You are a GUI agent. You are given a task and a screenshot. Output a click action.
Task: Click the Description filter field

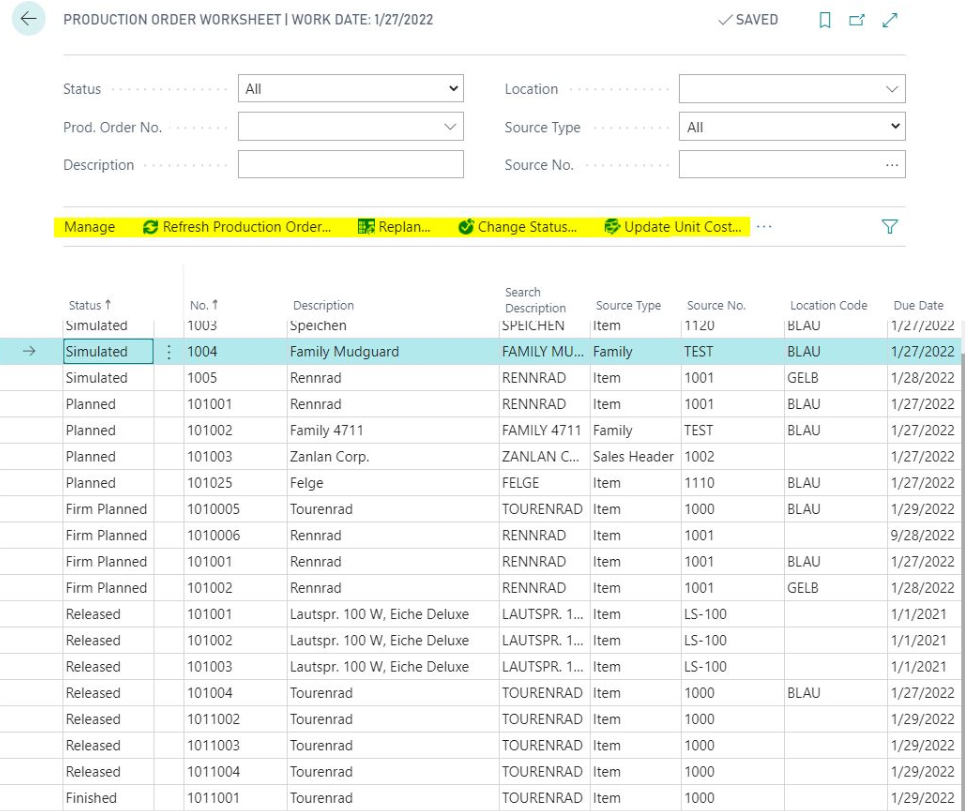pyautogui.click(x=350, y=164)
